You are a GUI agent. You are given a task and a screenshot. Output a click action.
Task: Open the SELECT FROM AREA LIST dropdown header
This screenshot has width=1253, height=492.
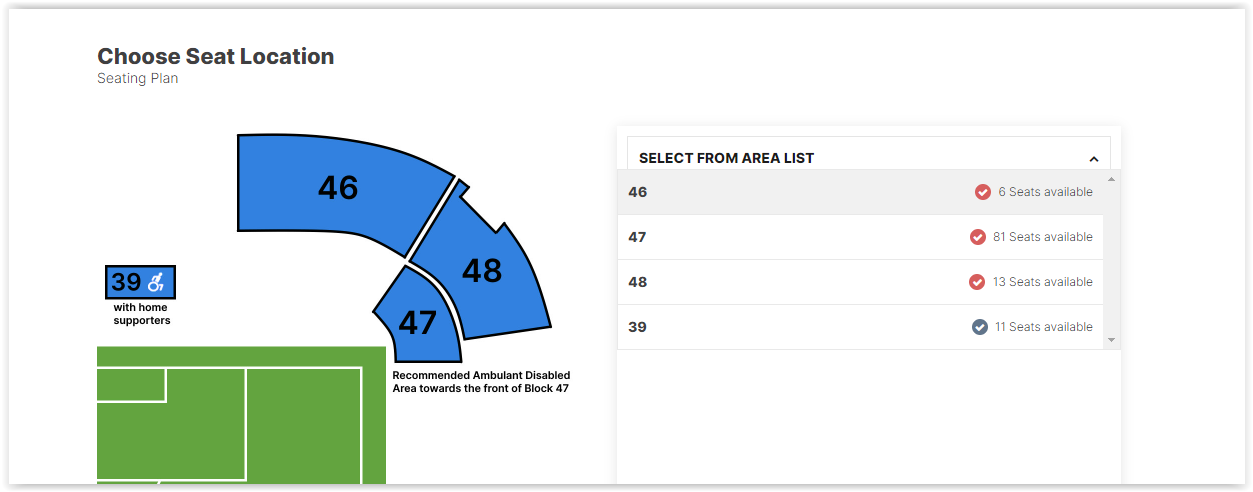(869, 157)
